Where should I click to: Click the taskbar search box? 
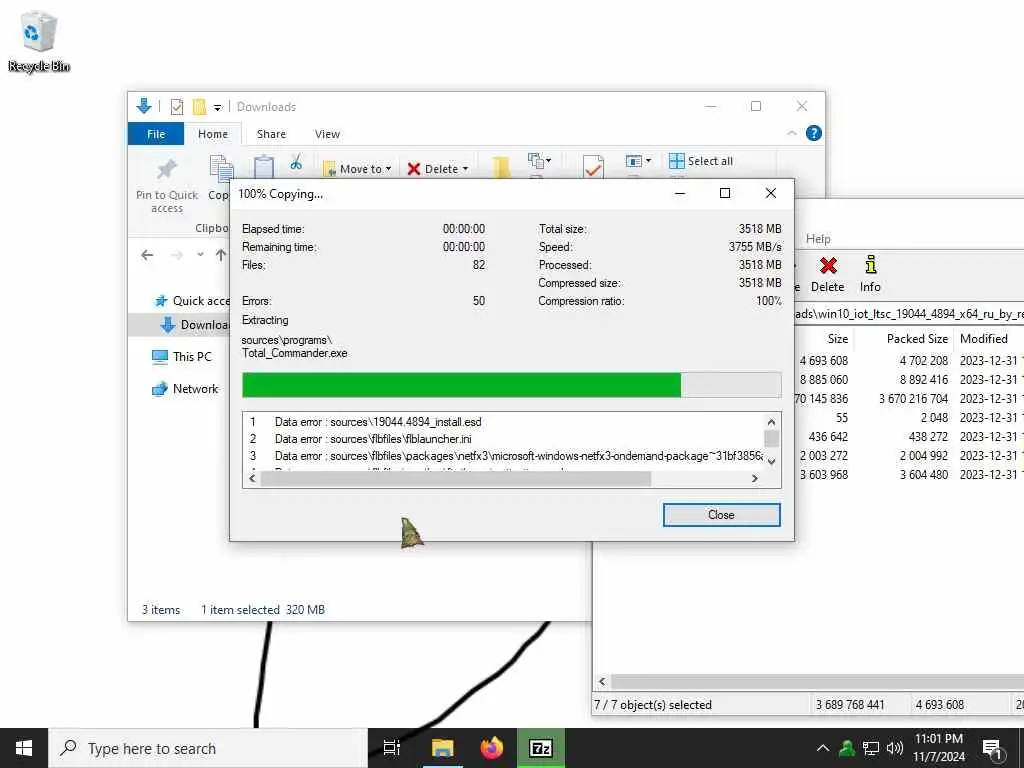point(208,748)
